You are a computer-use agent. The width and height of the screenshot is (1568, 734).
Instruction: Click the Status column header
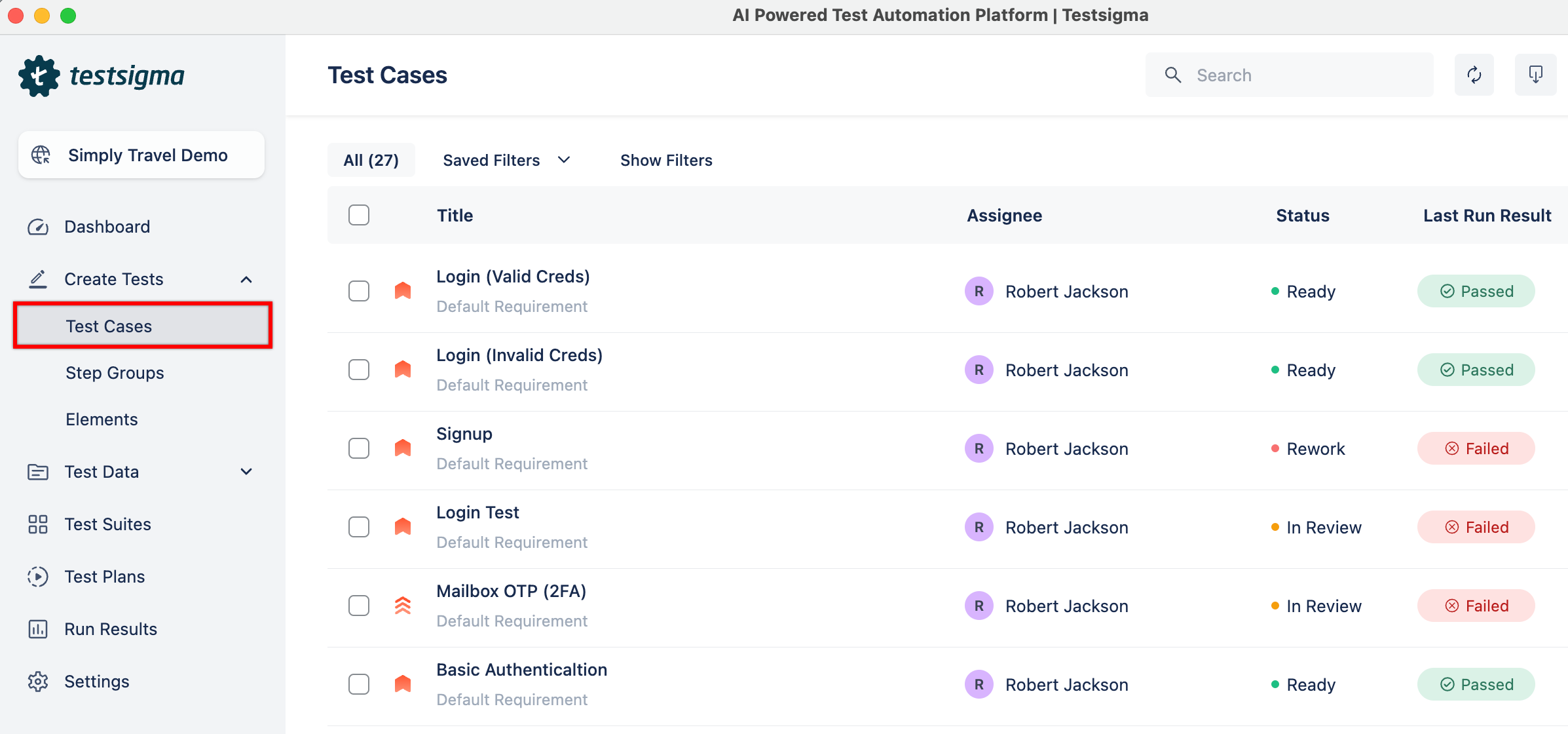click(x=1302, y=216)
